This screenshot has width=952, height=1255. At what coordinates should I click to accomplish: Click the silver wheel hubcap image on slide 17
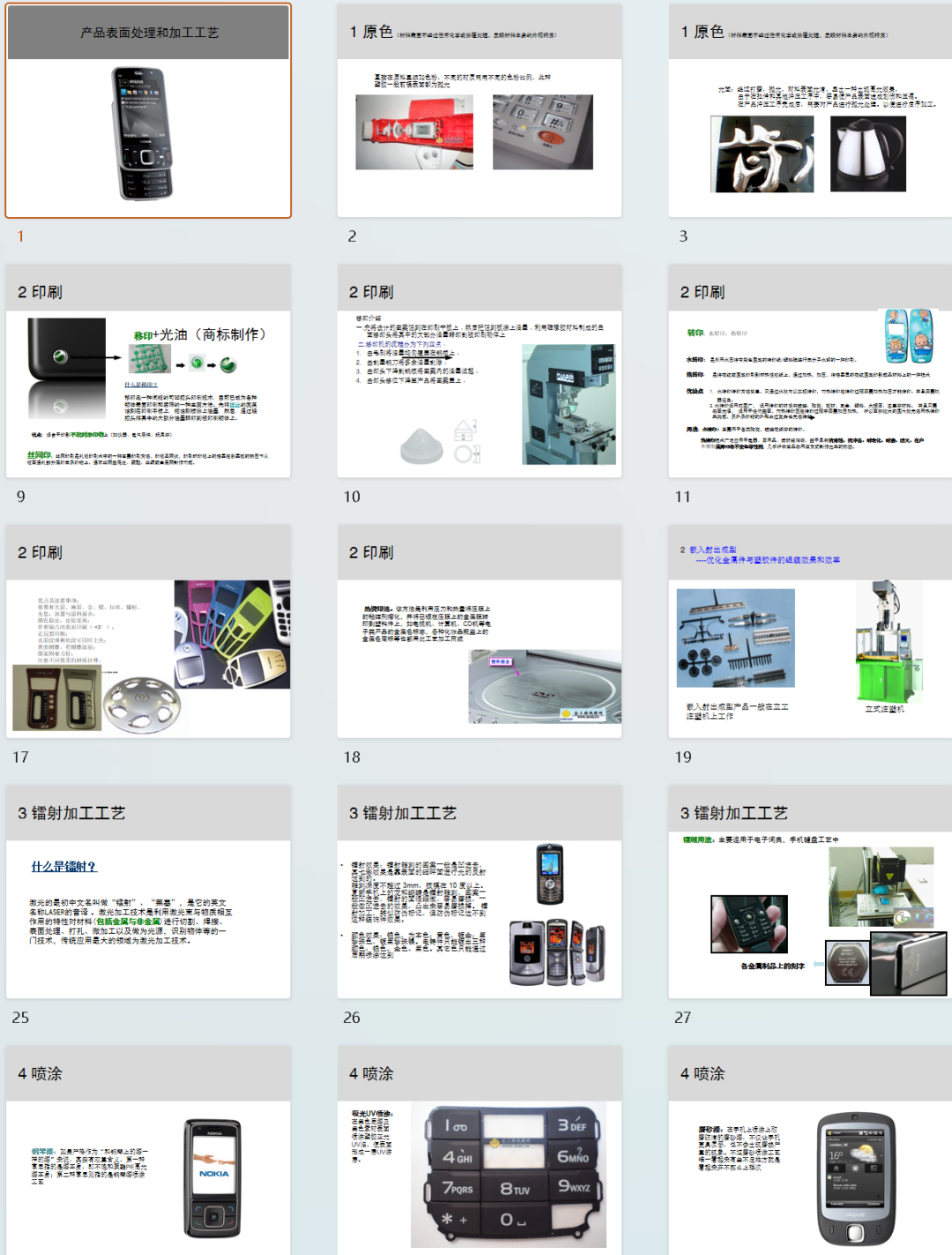pyautogui.click(x=141, y=705)
